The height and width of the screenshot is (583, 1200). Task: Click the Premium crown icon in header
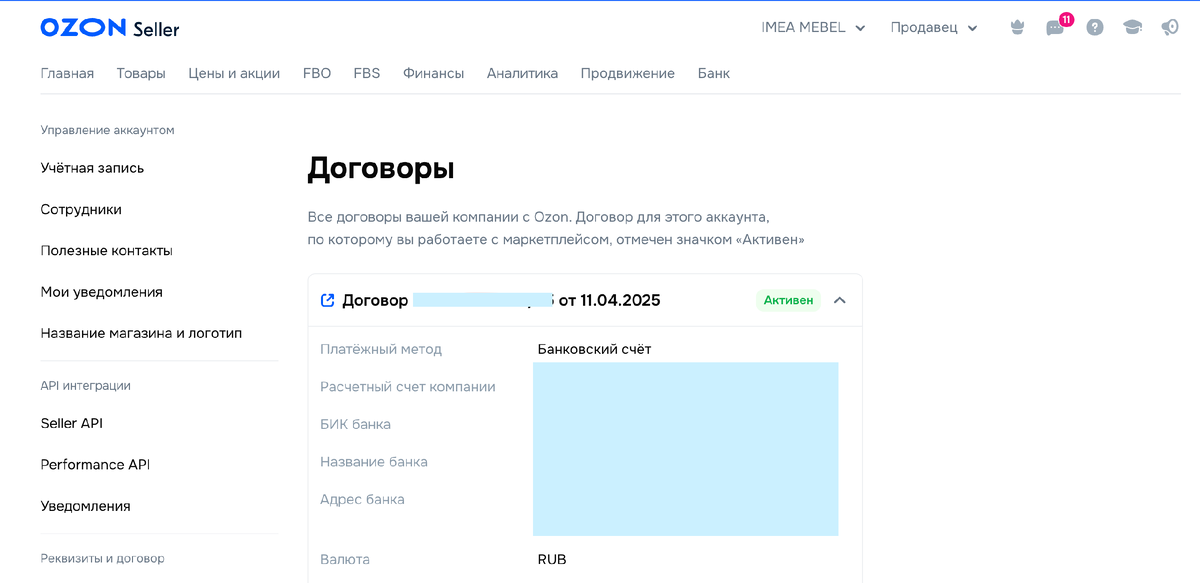click(1017, 27)
